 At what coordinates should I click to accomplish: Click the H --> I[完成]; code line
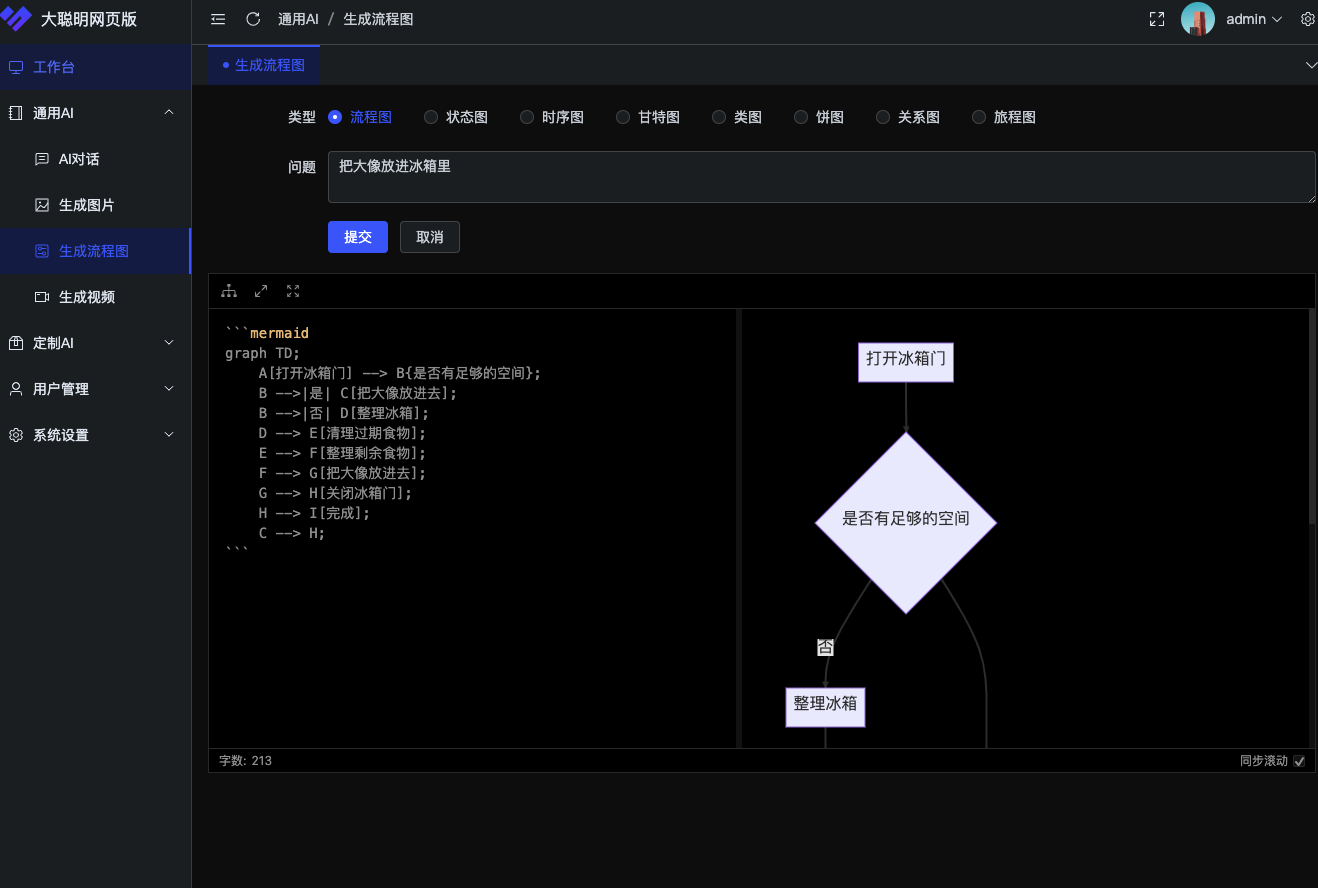(314, 513)
